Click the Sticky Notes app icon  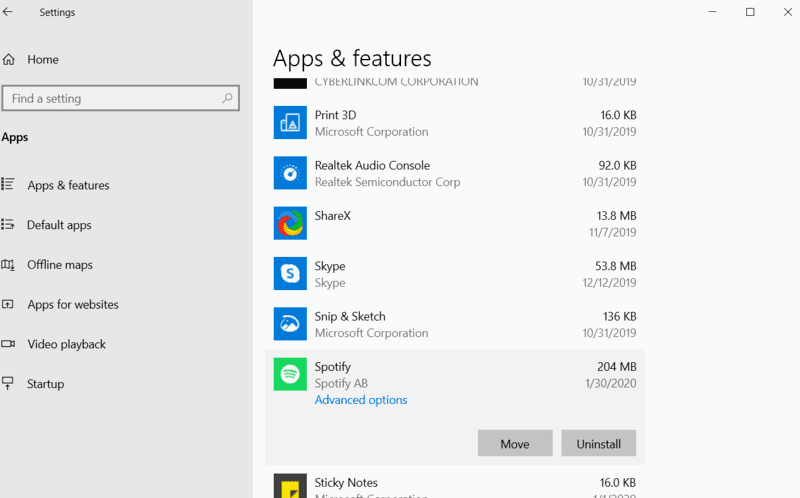coord(290,486)
